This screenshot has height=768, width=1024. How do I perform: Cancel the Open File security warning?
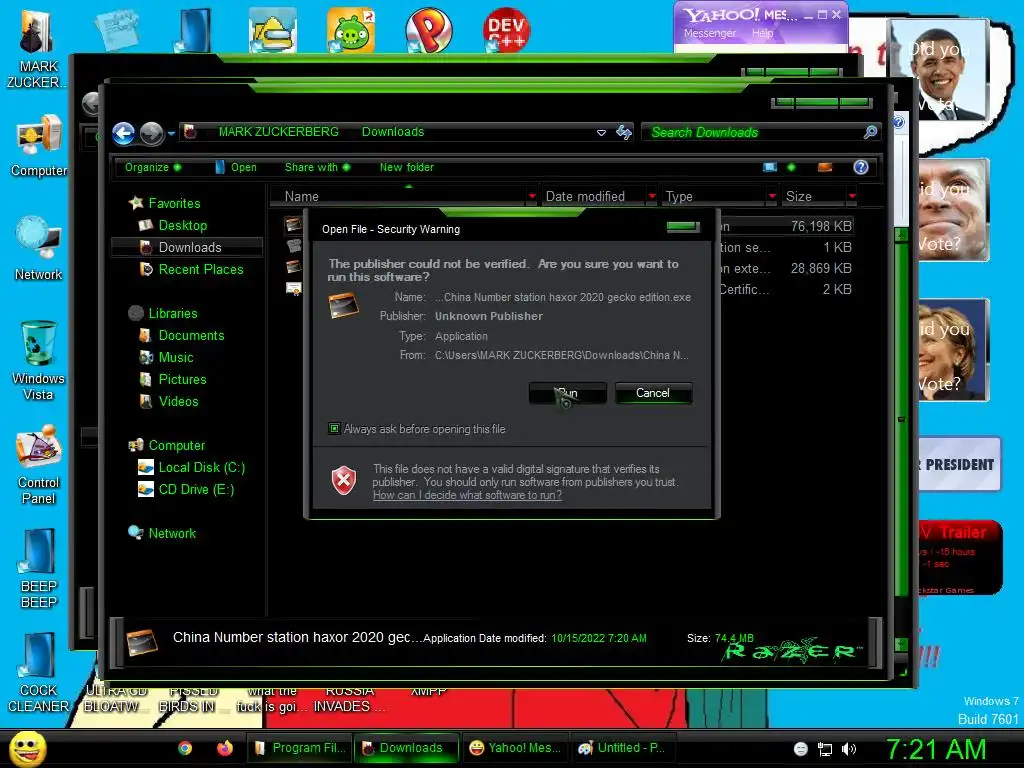tap(653, 393)
